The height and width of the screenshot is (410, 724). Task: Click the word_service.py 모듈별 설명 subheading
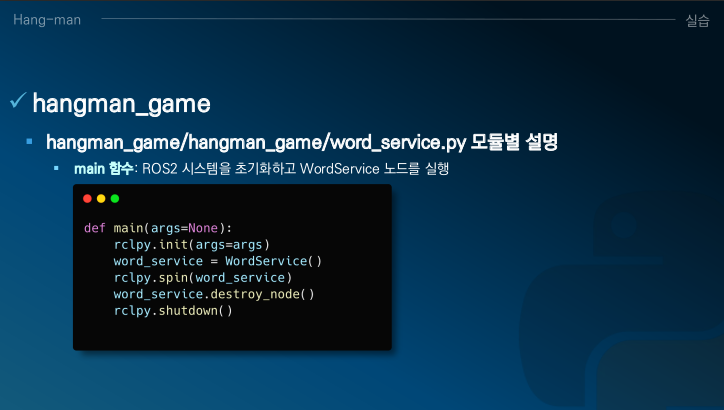(x=302, y=142)
